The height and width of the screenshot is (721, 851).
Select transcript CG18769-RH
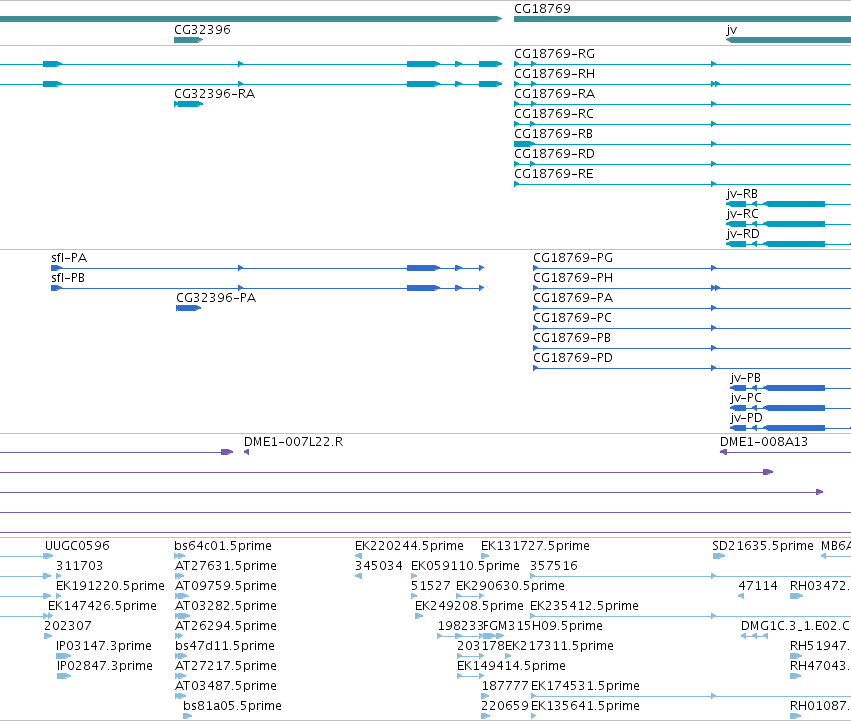554,74
